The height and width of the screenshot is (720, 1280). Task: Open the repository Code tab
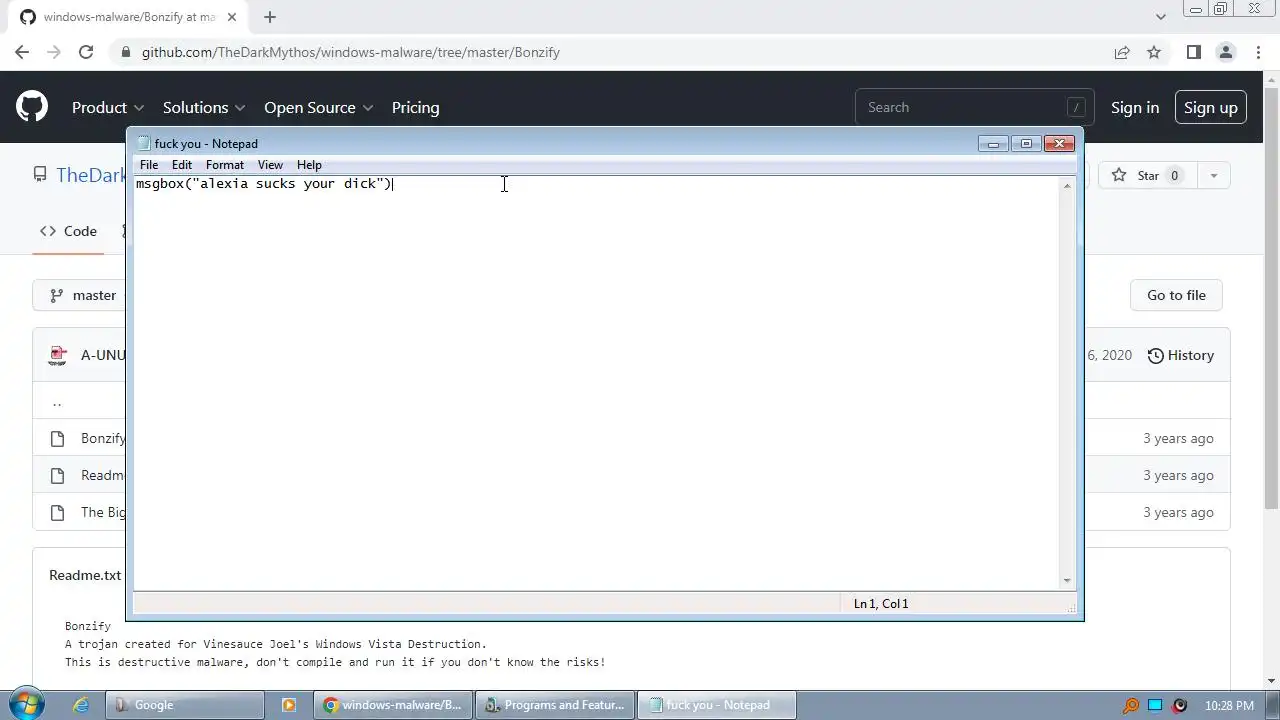click(68, 231)
